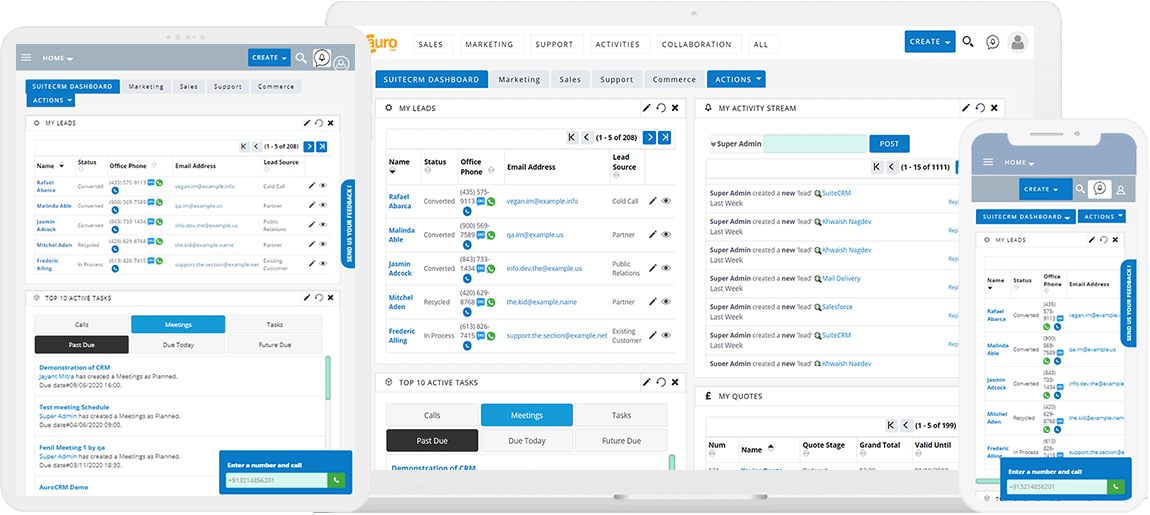Jump to last leads page on laptop
Viewport: 1150px width, 515px height.
click(664, 137)
